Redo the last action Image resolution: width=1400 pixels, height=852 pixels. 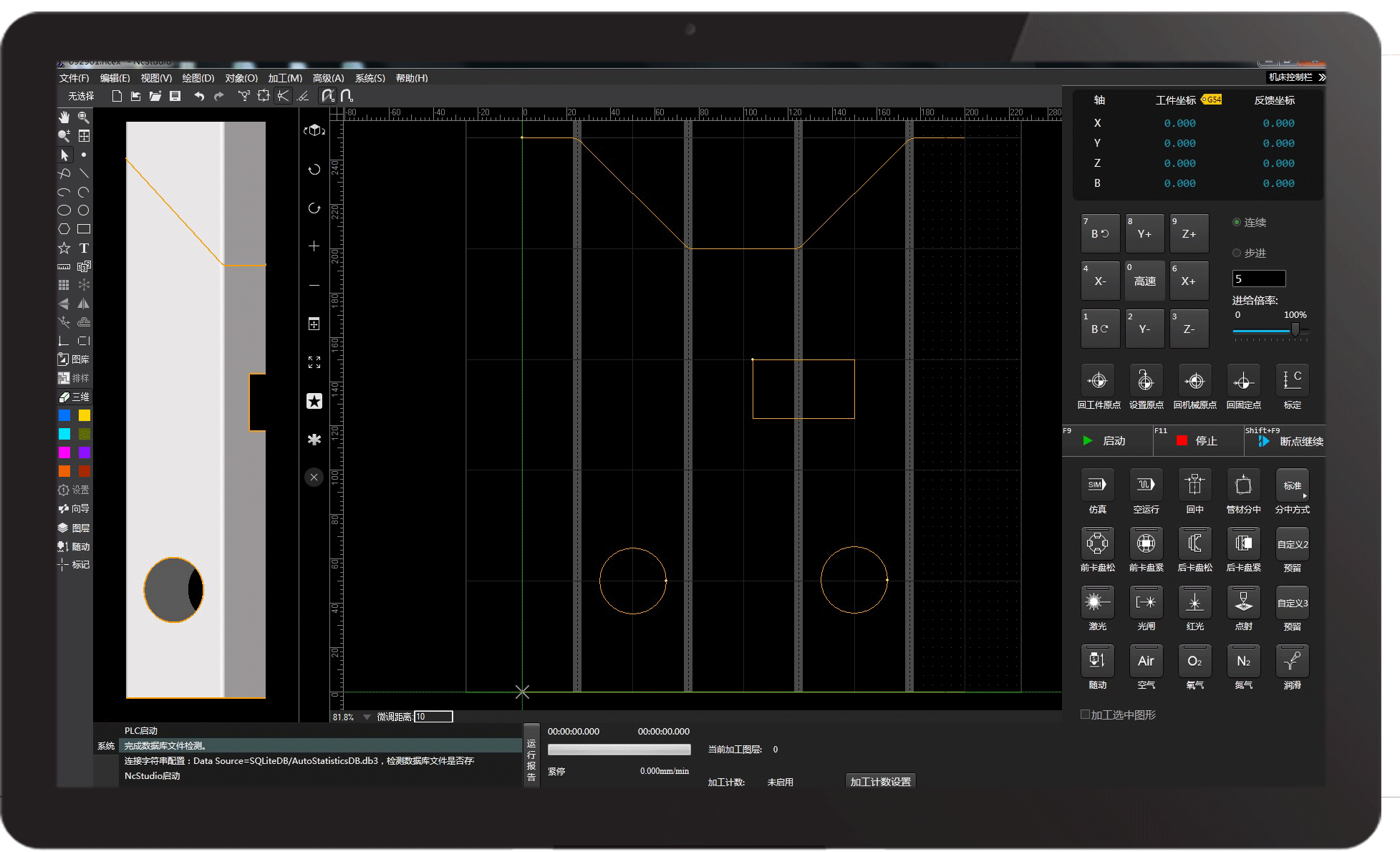coord(218,96)
